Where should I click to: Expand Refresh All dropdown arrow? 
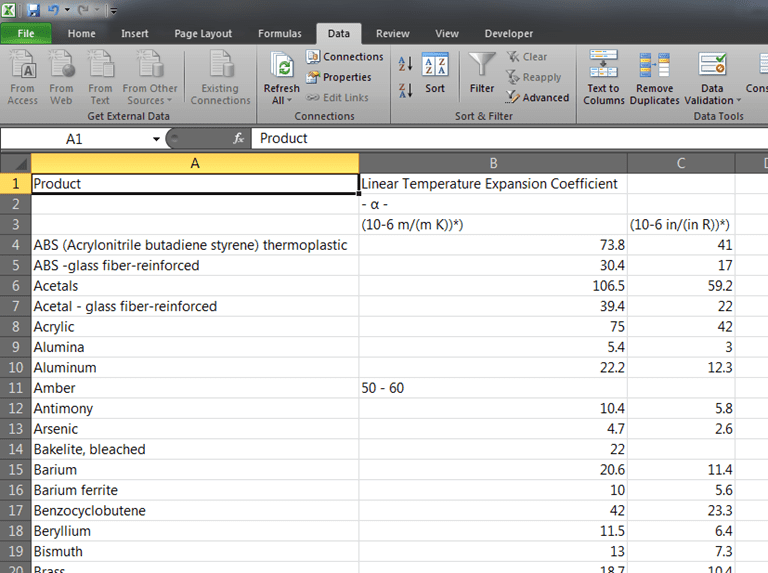click(289, 100)
